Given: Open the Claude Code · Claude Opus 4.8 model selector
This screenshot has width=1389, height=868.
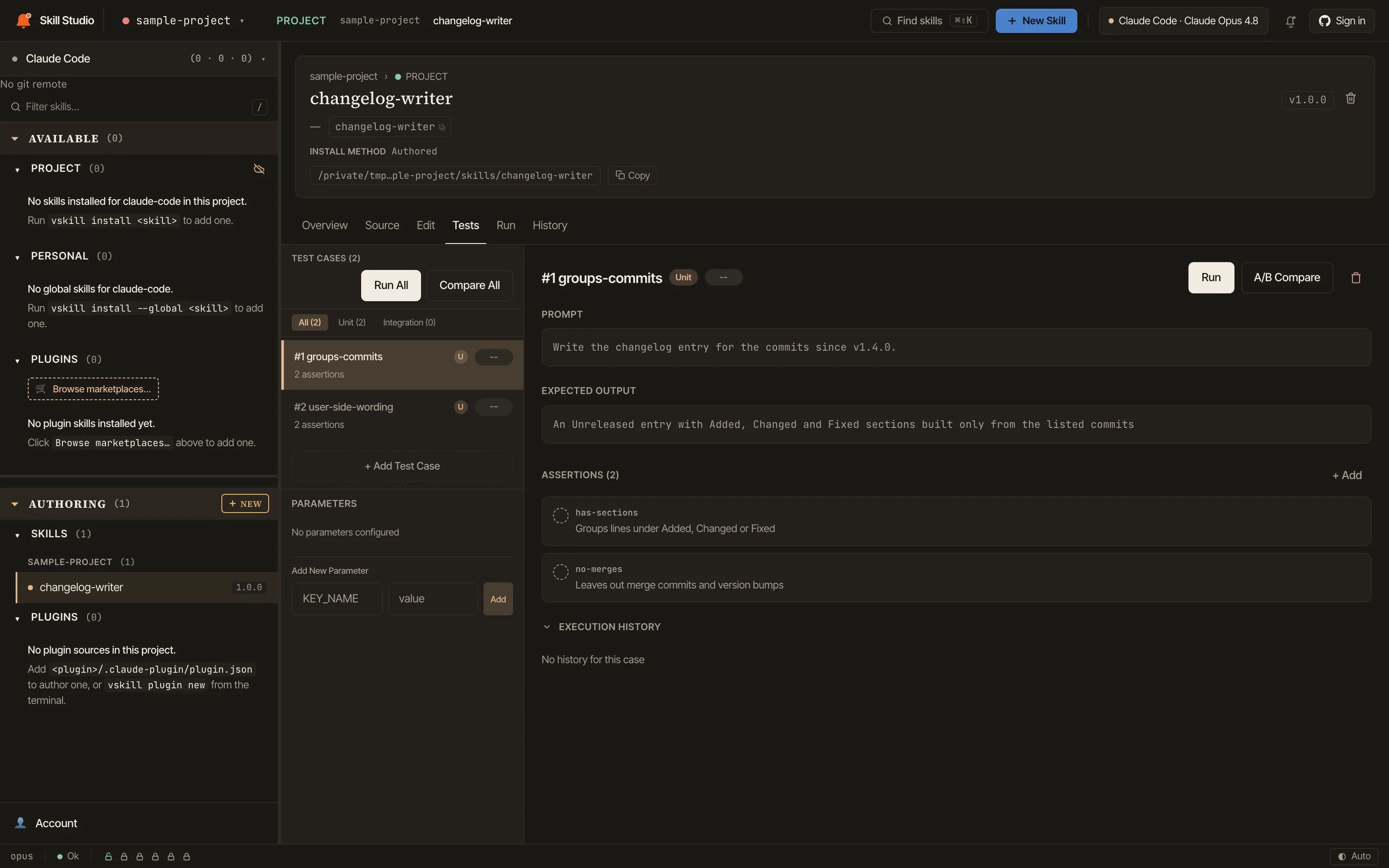Looking at the screenshot, I should (x=1183, y=21).
